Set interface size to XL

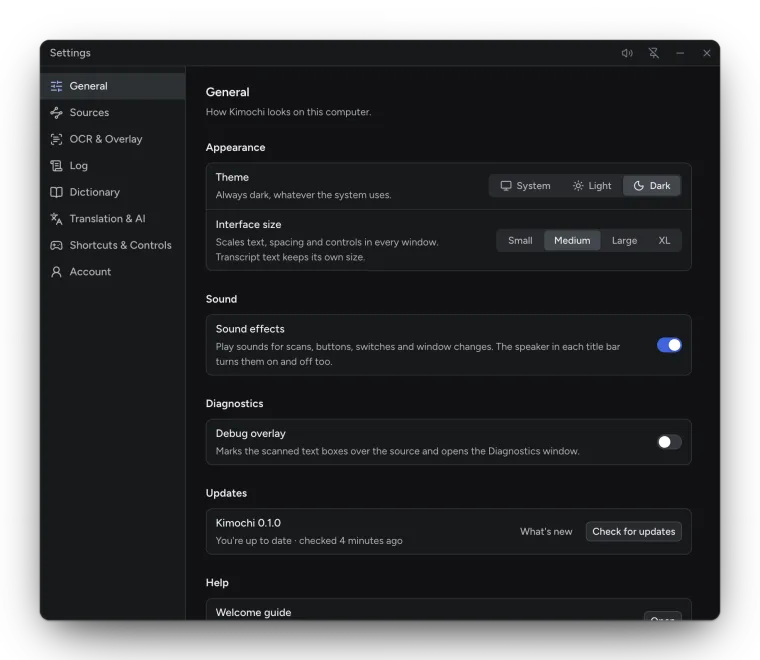click(664, 241)
